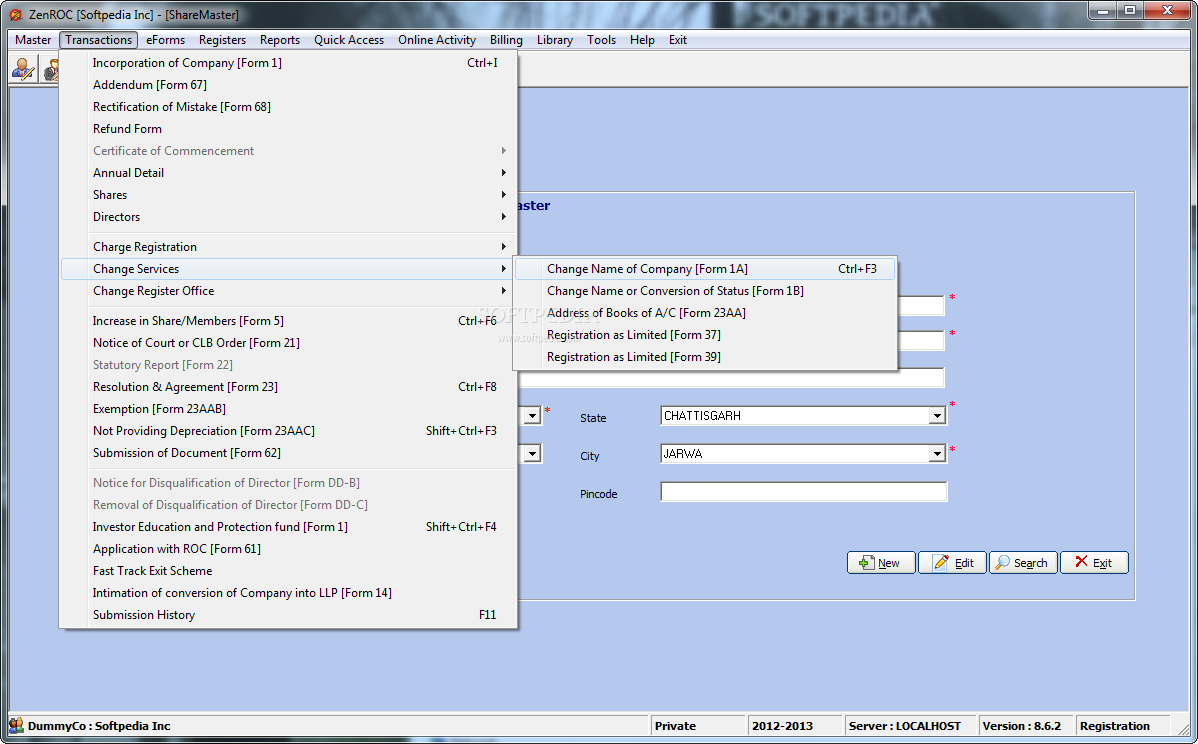The image size is (1198, 744).
Task: Choose Notice of Court or CLB Order
Action: pyautogui.click(x=289, y=343)
